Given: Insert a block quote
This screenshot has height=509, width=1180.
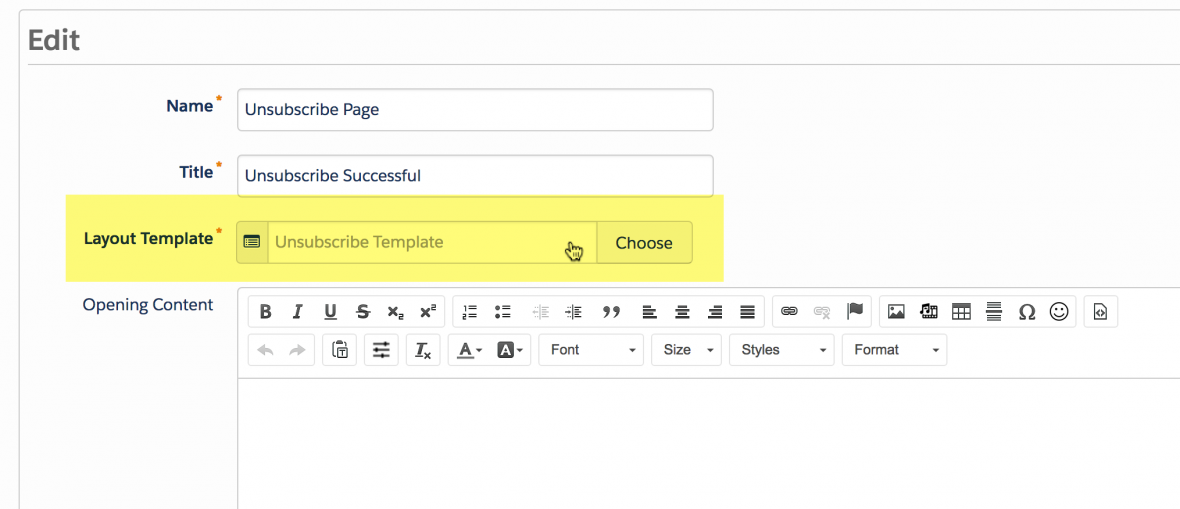Looking at the screenshot, I should coord(612,312).
